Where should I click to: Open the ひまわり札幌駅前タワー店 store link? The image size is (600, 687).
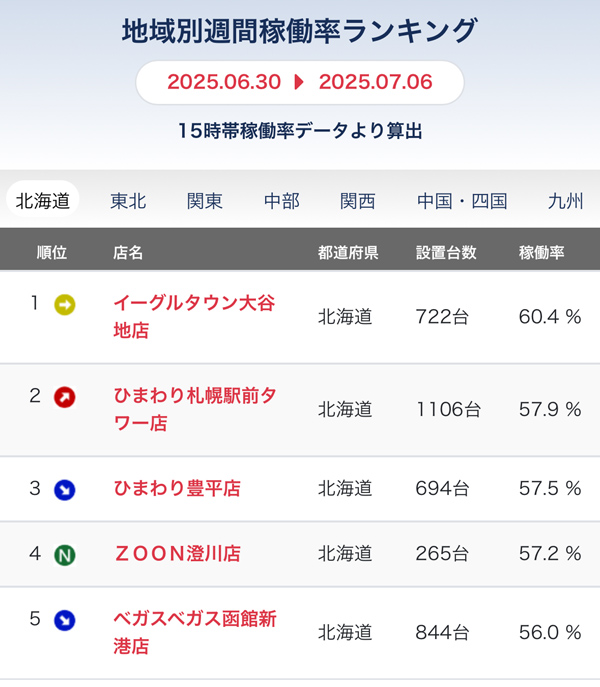(x=195, y=410)
